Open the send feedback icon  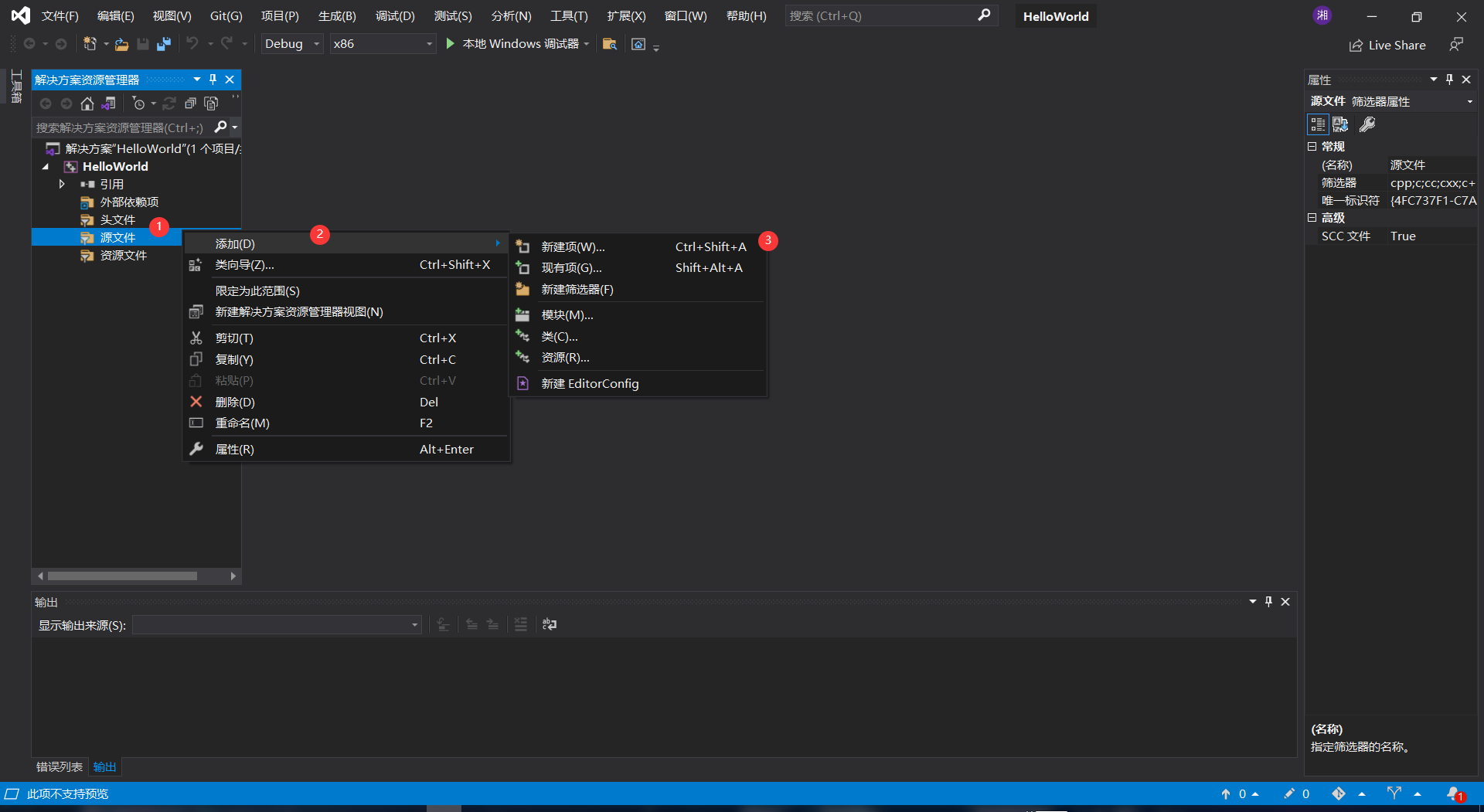[x=1456, y=45]
